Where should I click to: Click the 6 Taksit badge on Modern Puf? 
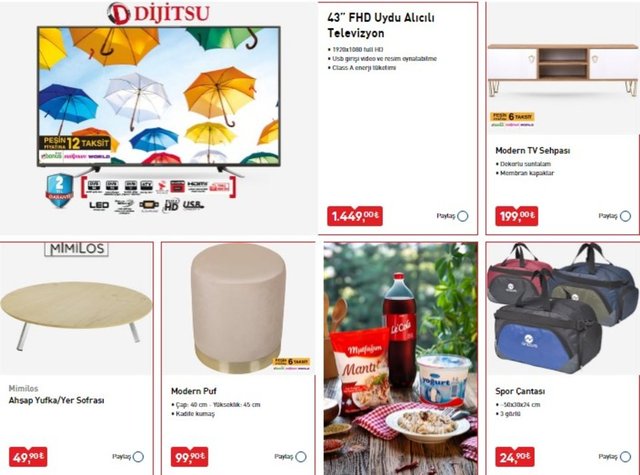(x=291, y=362)
